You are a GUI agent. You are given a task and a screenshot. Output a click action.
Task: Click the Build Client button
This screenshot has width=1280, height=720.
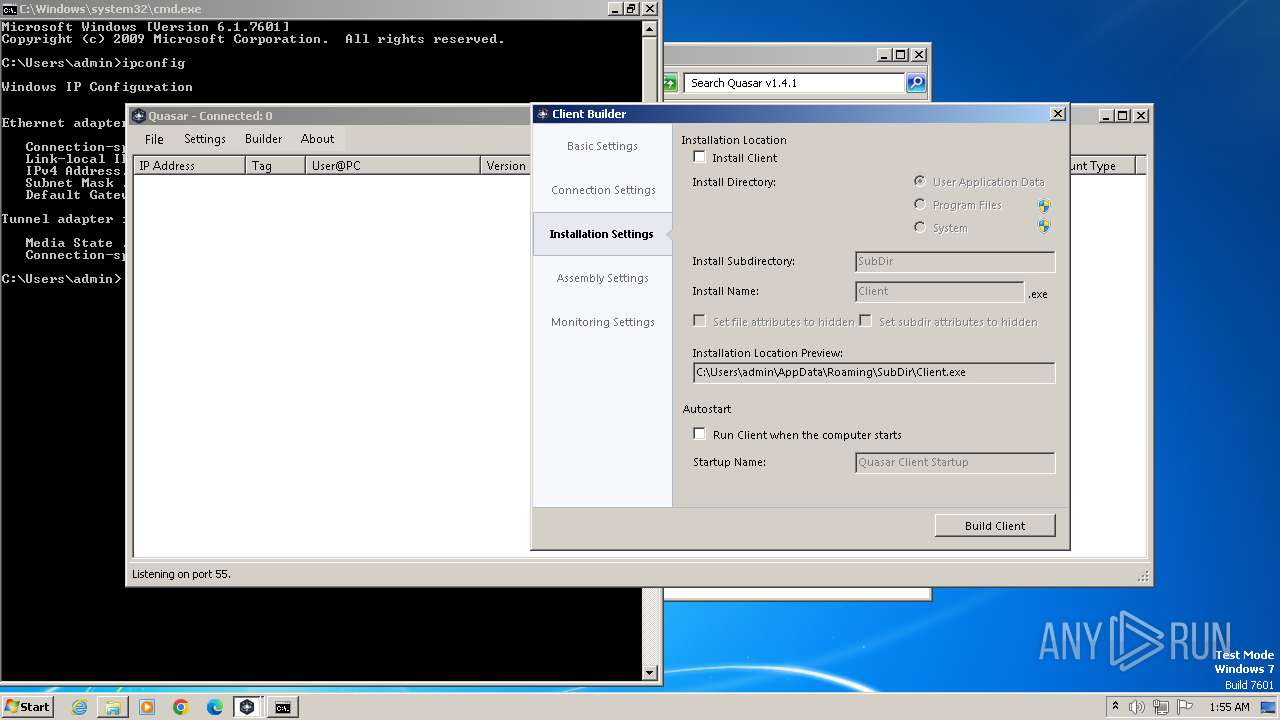click(995, 526)
